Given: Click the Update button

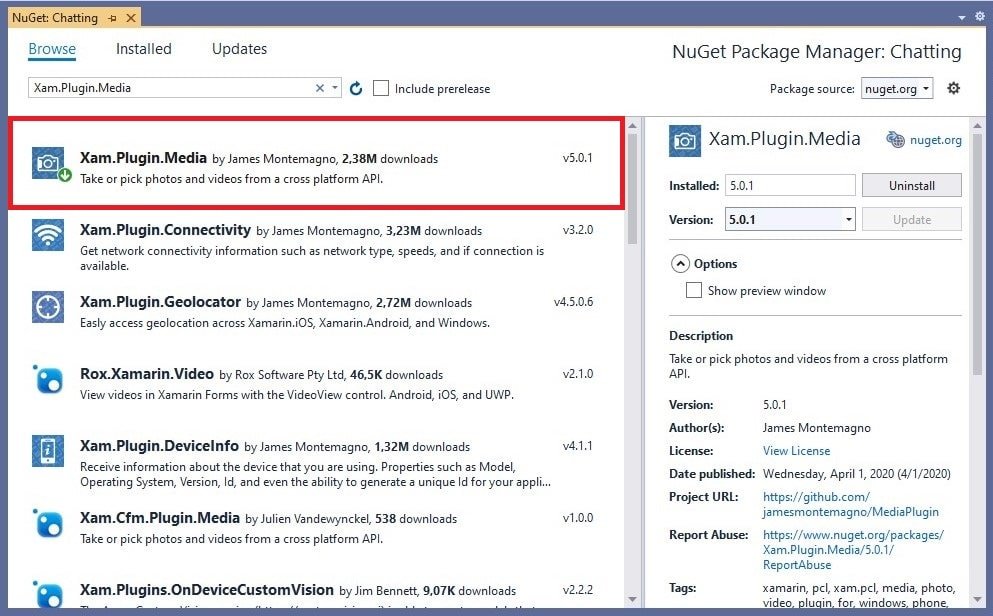Looking at the screenshot, I should click(x=911, y=220).
